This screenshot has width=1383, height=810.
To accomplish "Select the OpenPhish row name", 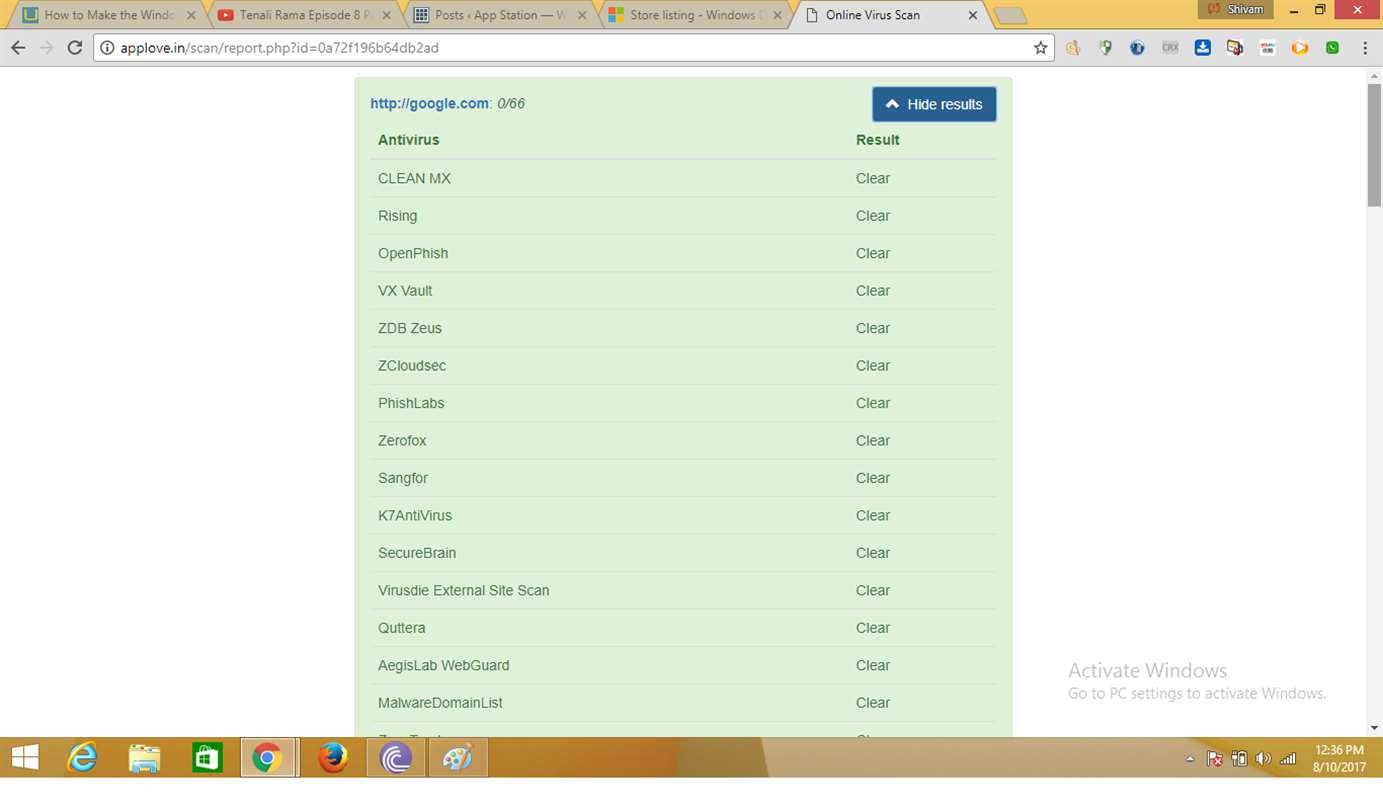I will [413, 253].
